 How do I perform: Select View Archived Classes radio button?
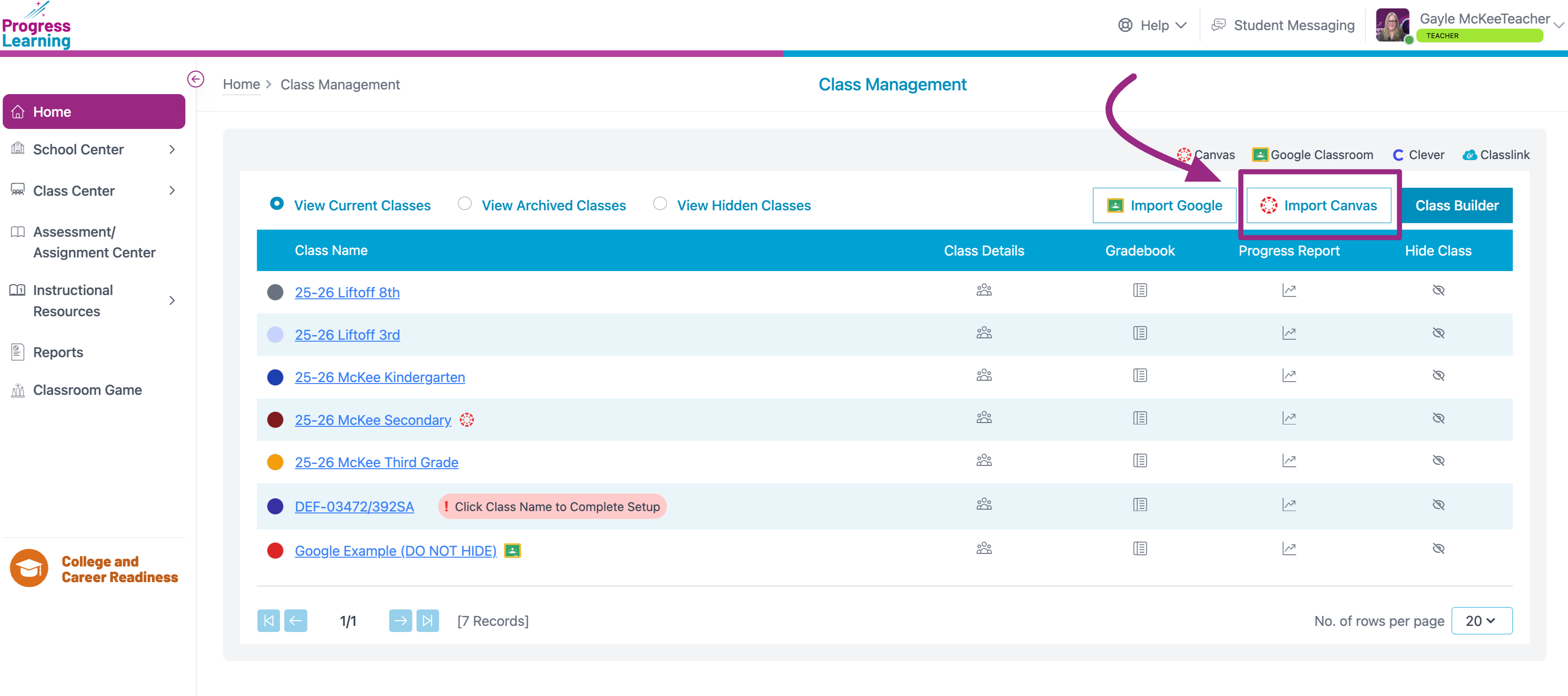point(465,203)
